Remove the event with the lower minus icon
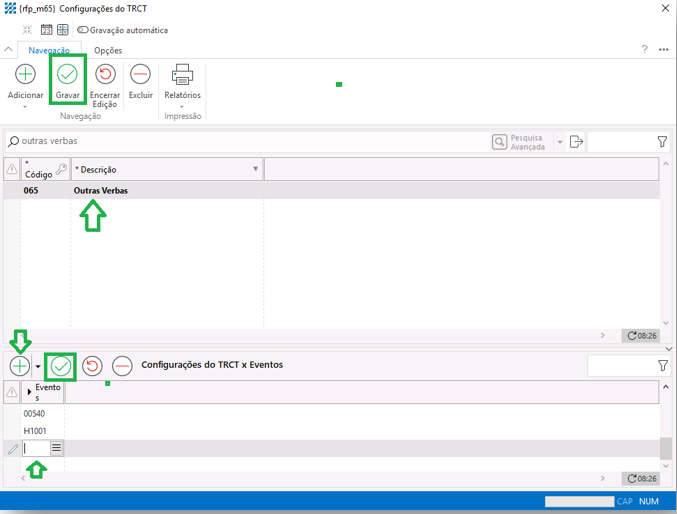The width and height of the screenshot is (677, 514). (x=122, y=366)
